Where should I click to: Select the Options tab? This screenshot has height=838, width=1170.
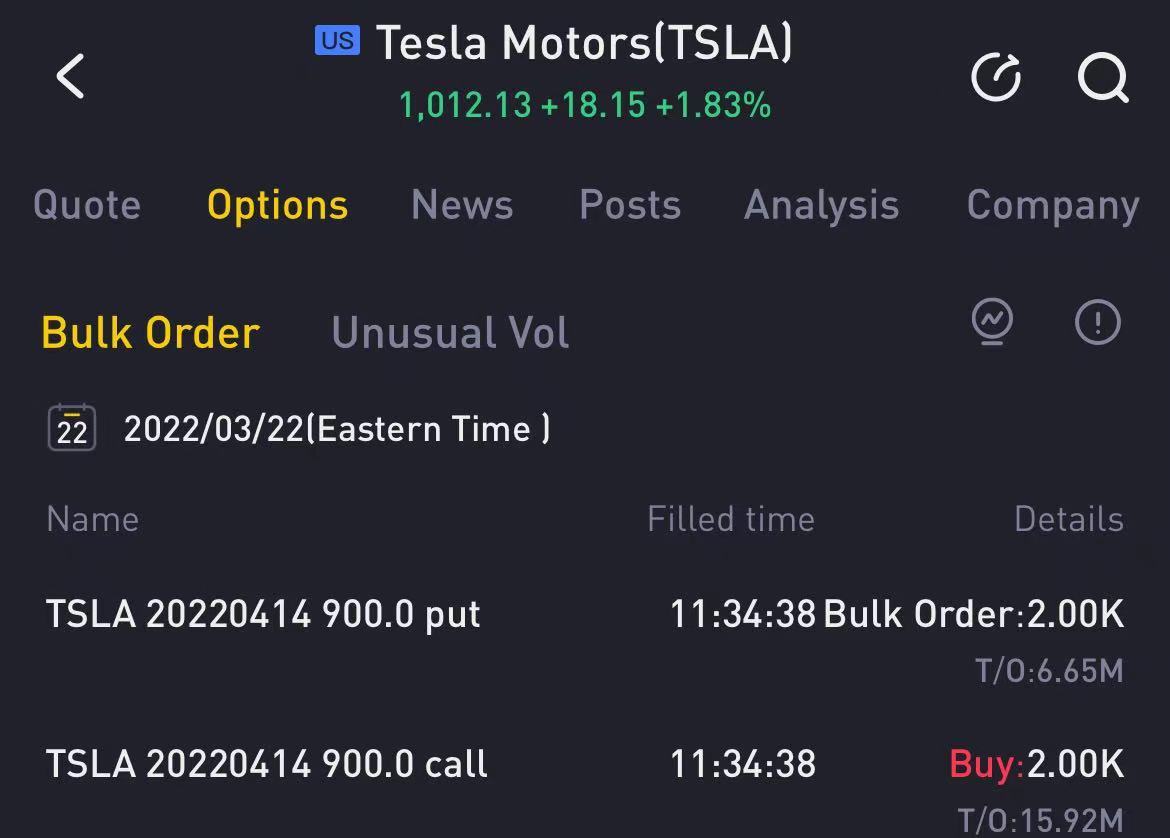pyautogui.click(x=277, y=205)
